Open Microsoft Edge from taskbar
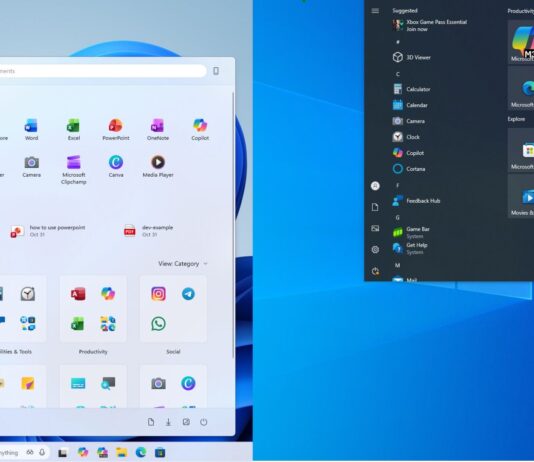The width and height of the screenshot is (534, 462). (141, 452)
